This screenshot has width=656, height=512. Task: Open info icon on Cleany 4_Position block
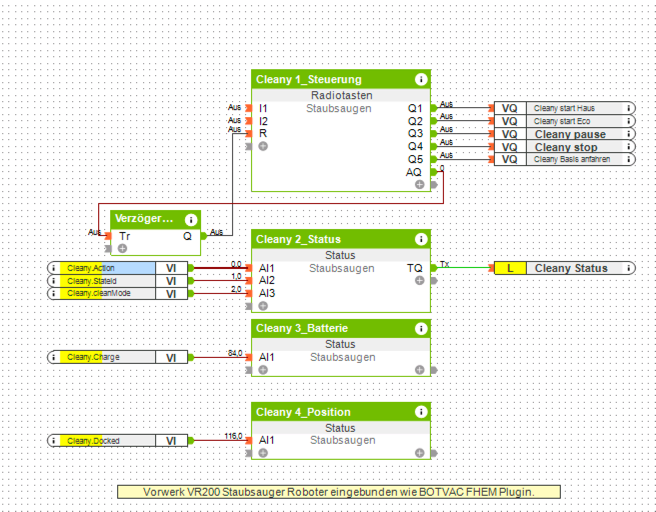coord(421,412)
